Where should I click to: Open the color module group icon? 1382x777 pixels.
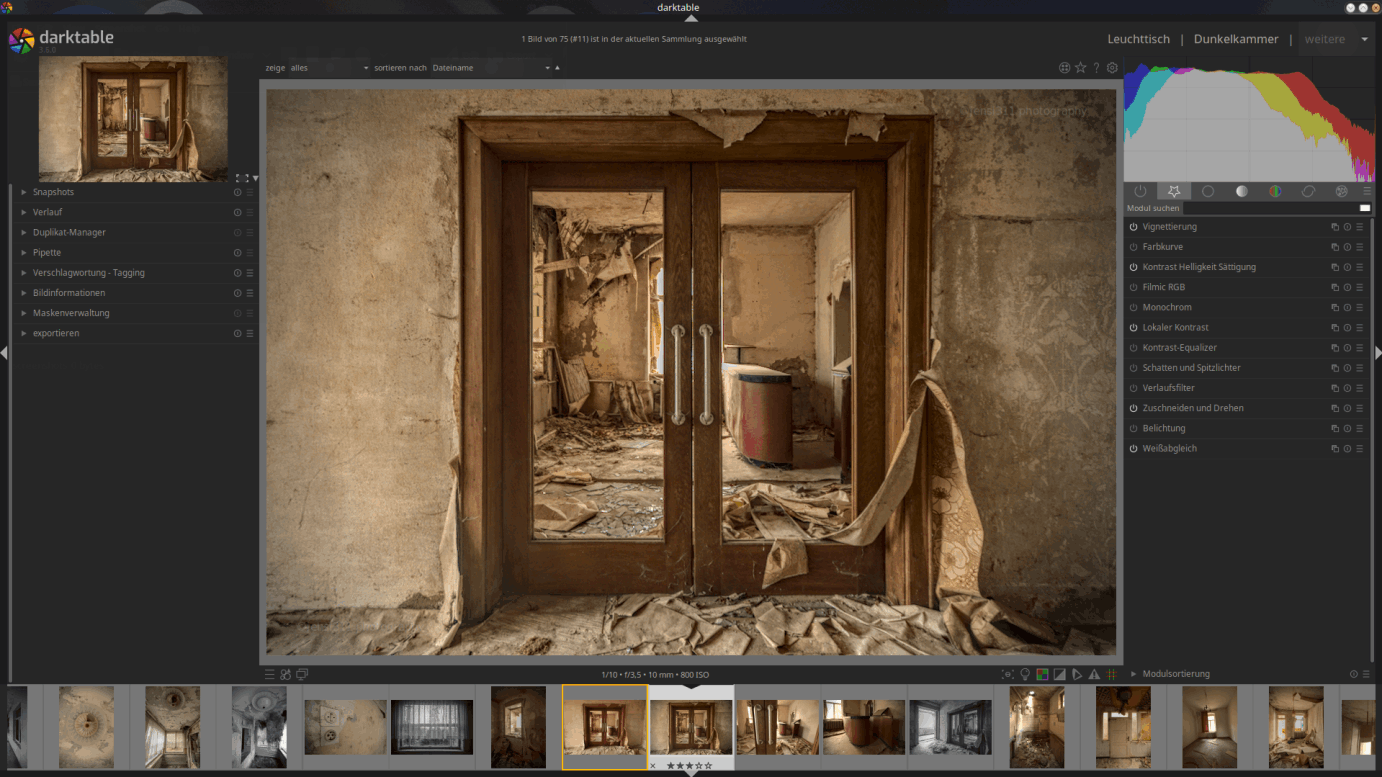[x=1275, y=191]
